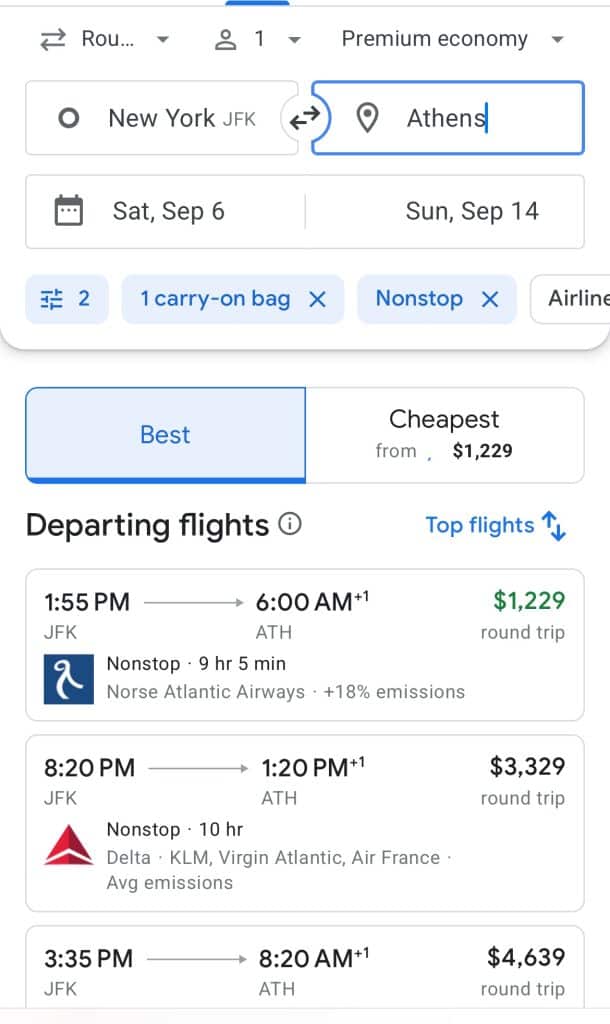Click the sort arrows next to Top flights
610x1024 pixels.
point(554,525)
